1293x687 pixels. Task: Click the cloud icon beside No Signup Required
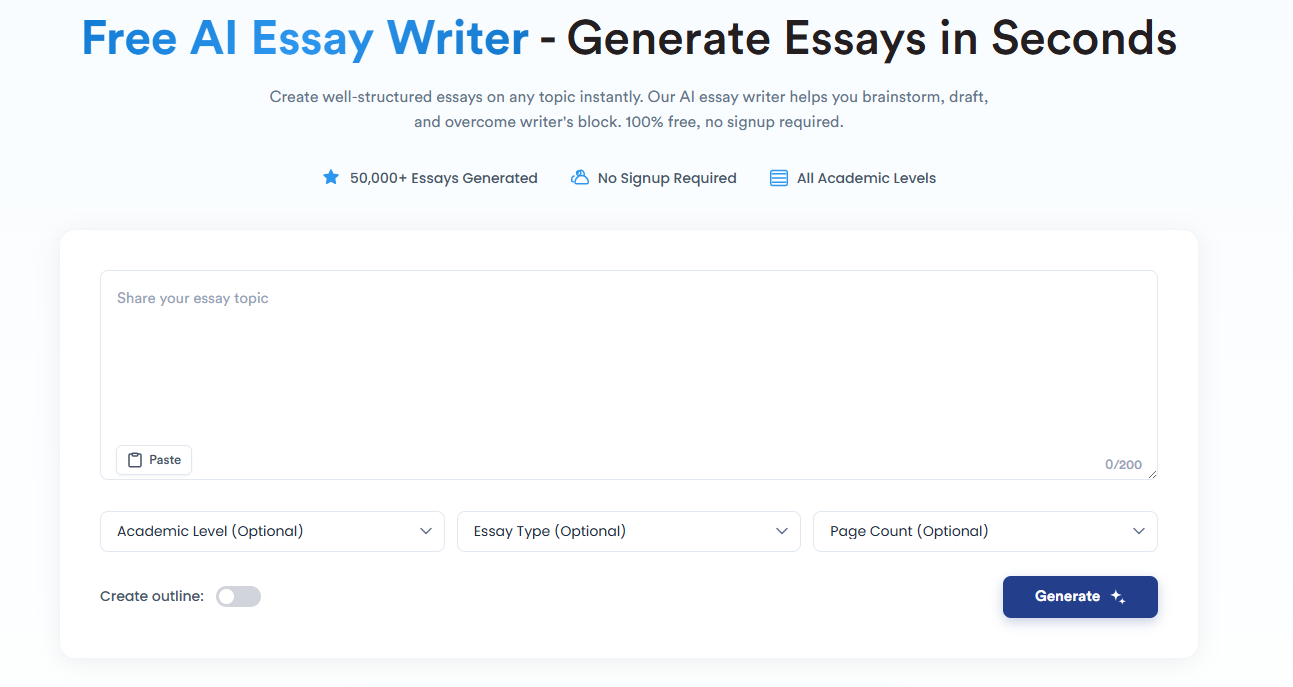click(x=579, y=178)
